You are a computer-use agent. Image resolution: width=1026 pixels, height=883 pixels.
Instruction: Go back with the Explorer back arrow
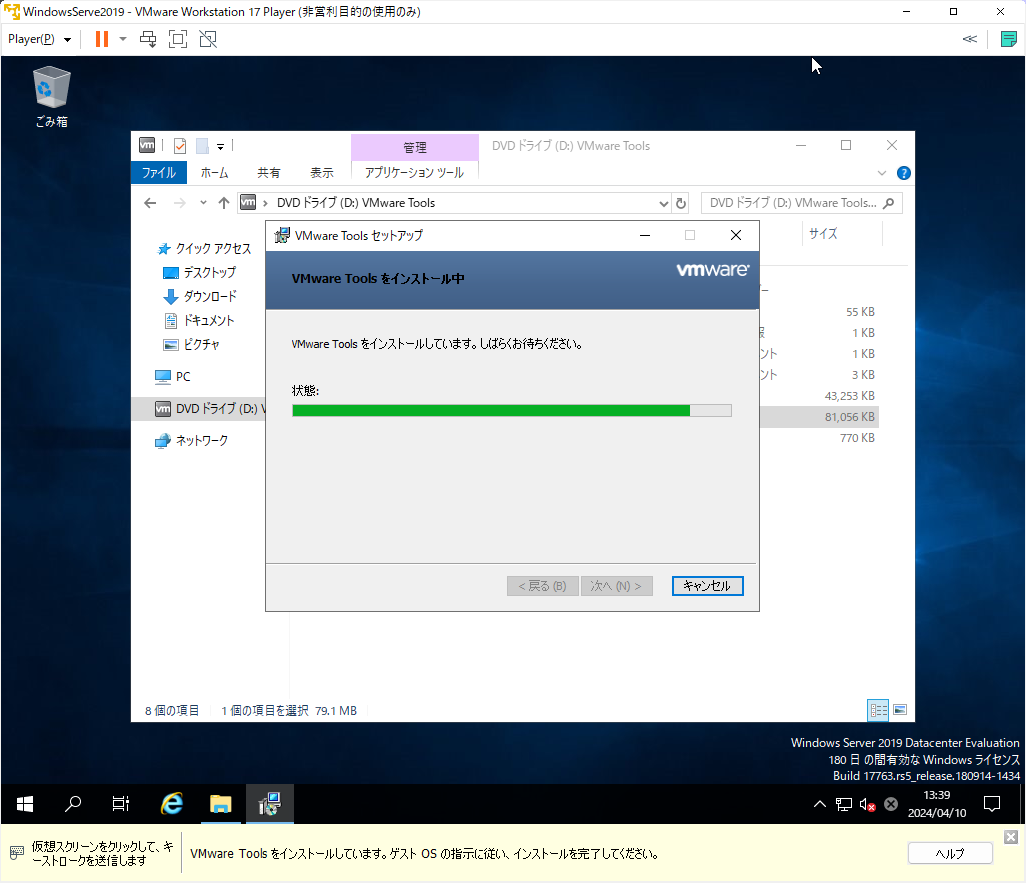pyautogui.click(x=150, y=203)
